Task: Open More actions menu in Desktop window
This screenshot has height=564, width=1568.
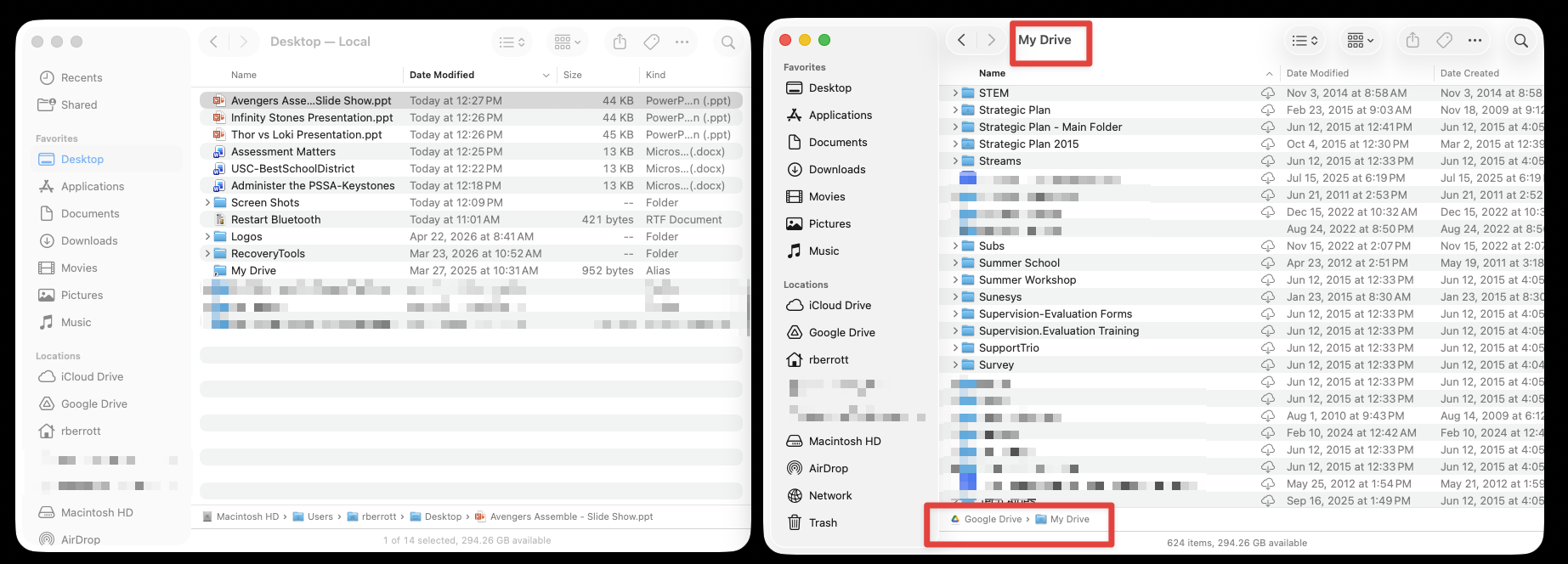Action: (682, 42)
